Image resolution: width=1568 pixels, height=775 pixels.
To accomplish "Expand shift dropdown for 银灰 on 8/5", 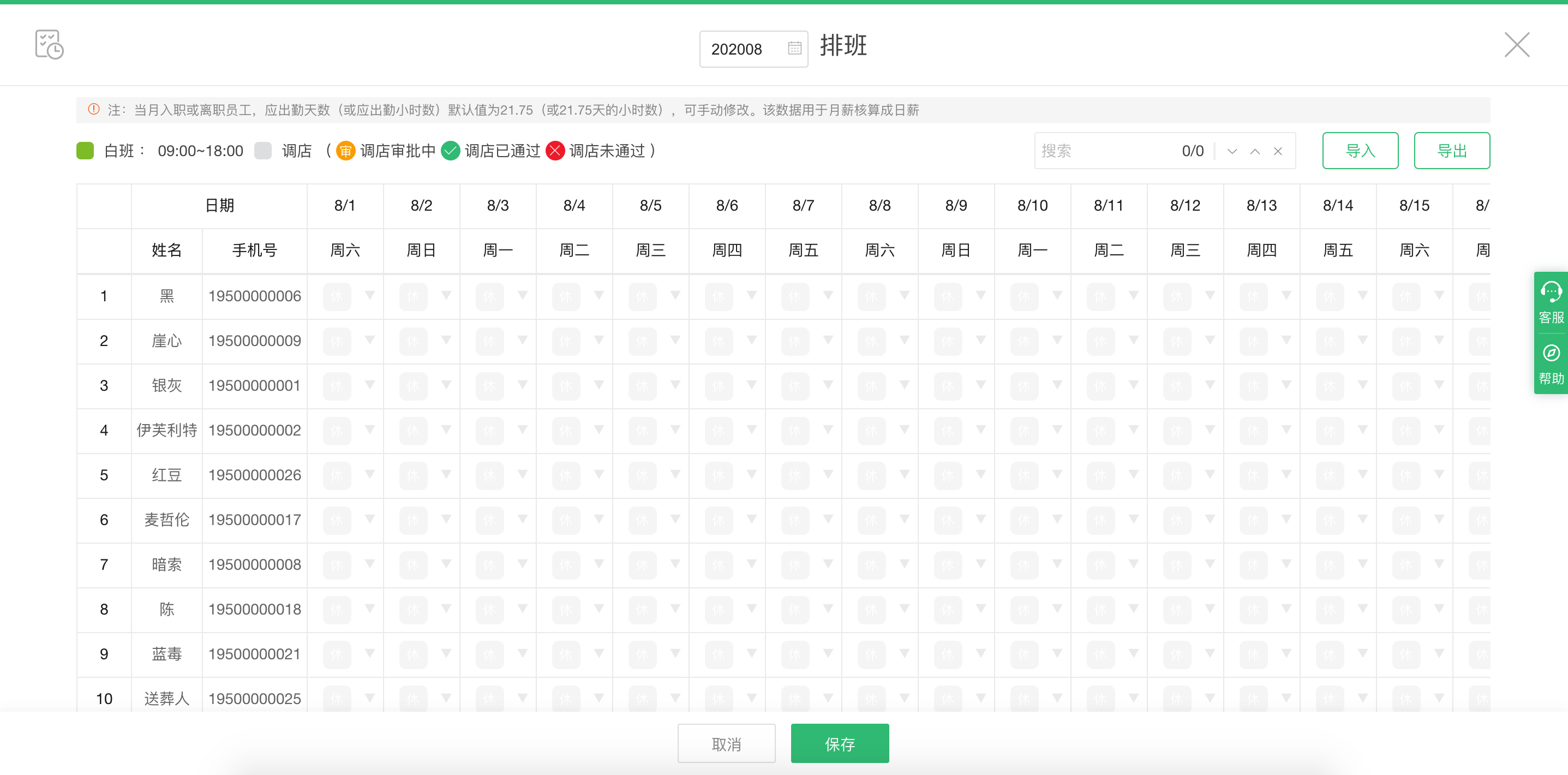I will pos(675,385).
